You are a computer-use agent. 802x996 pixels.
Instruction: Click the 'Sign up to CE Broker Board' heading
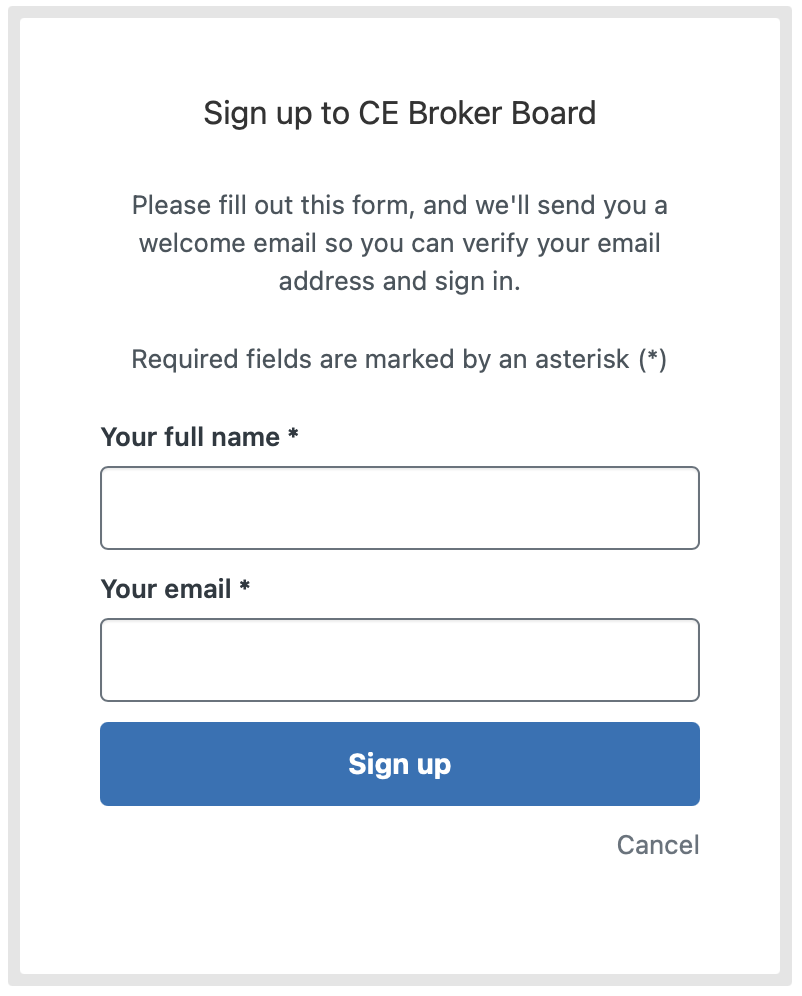click(x=399, y=114)
